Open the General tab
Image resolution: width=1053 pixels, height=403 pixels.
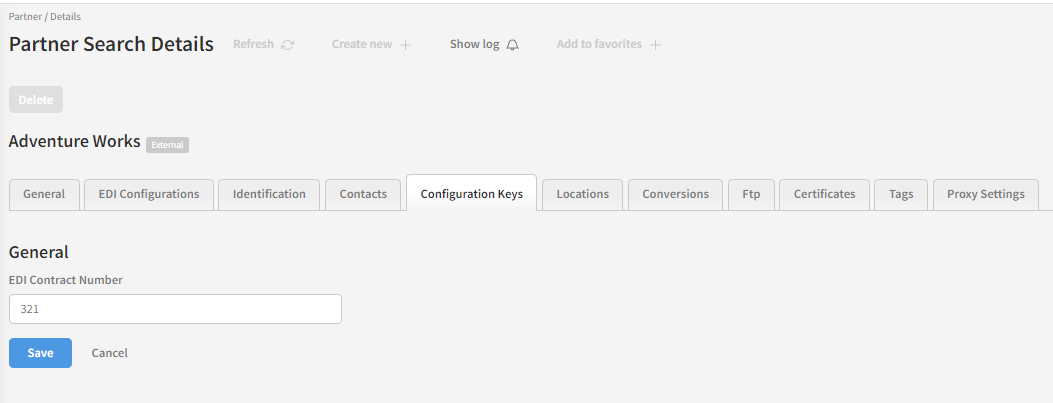[x=44, y=194]
